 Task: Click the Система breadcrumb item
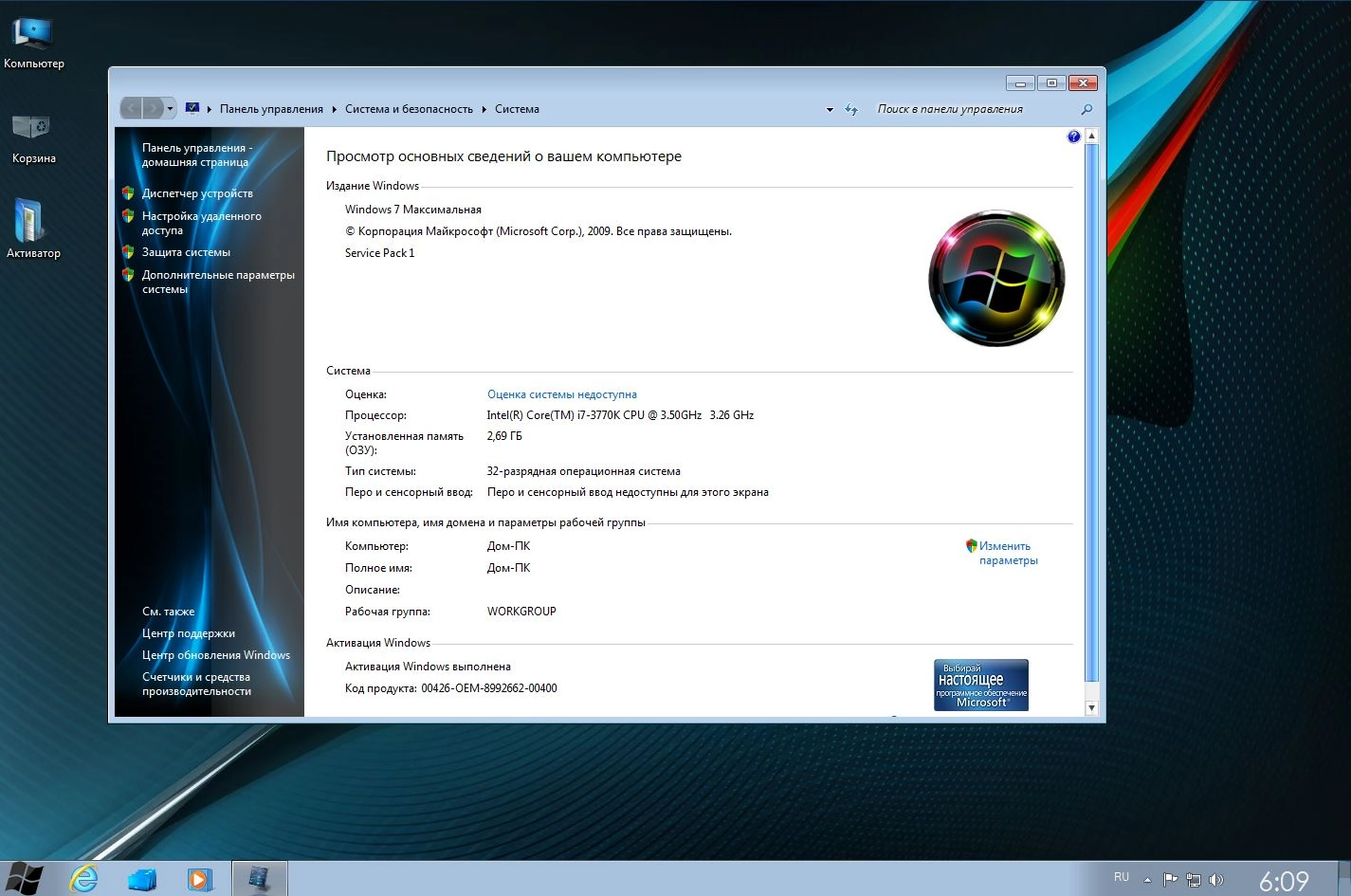point(517,109)
